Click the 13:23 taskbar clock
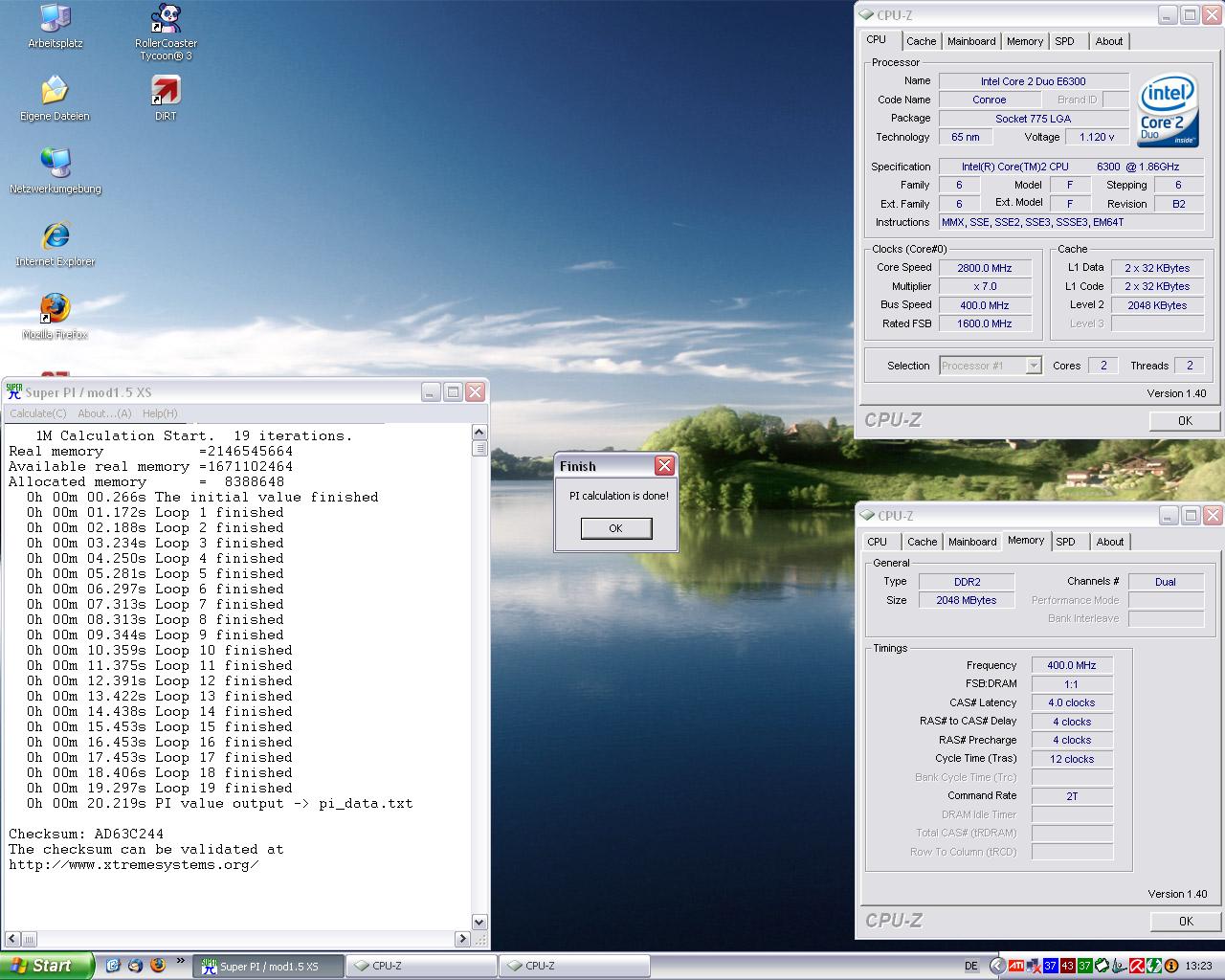Viewport: 1225px width, 980px height. click(1199, 967)
